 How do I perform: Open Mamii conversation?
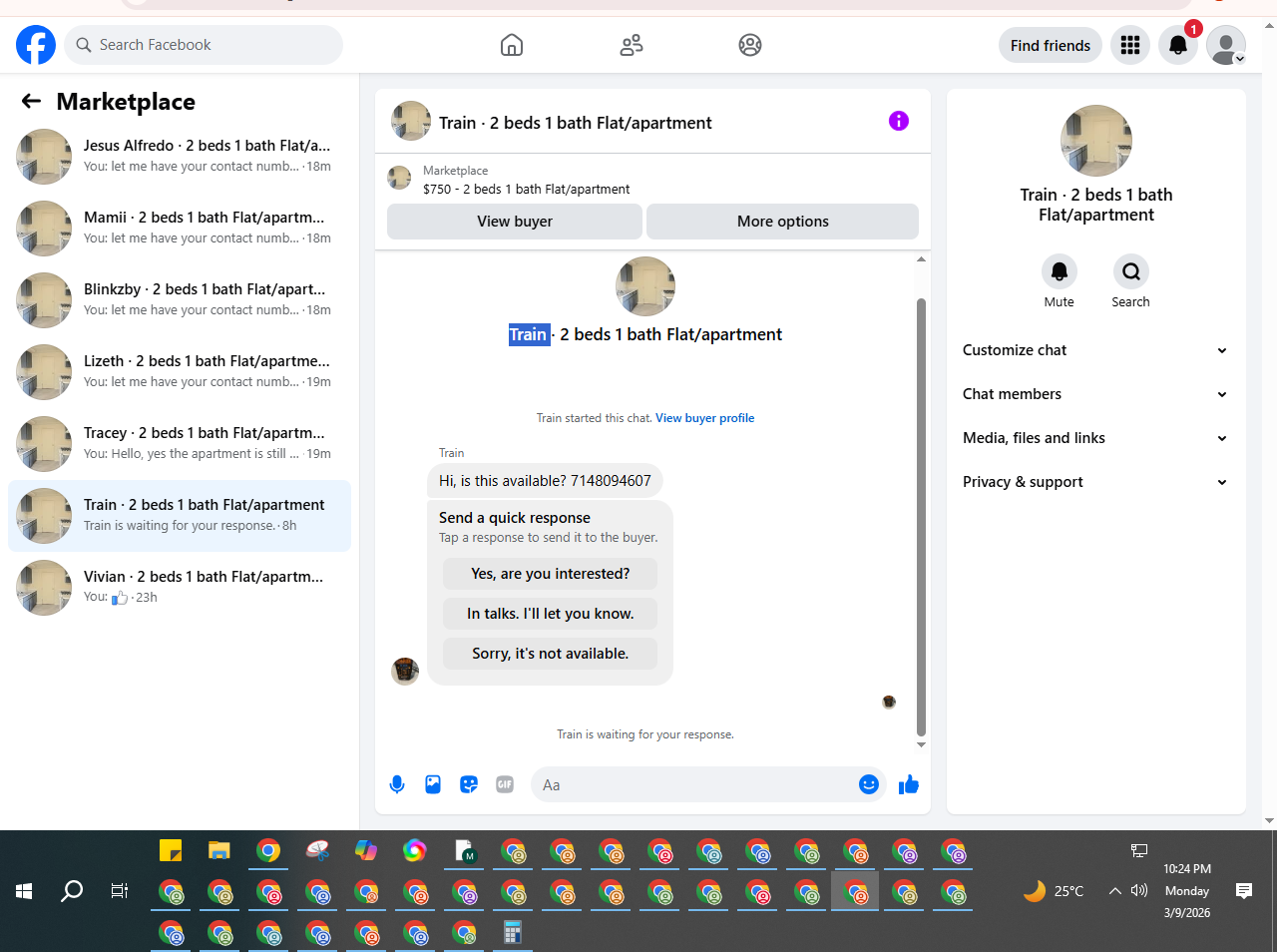click(x=180, y=229)
